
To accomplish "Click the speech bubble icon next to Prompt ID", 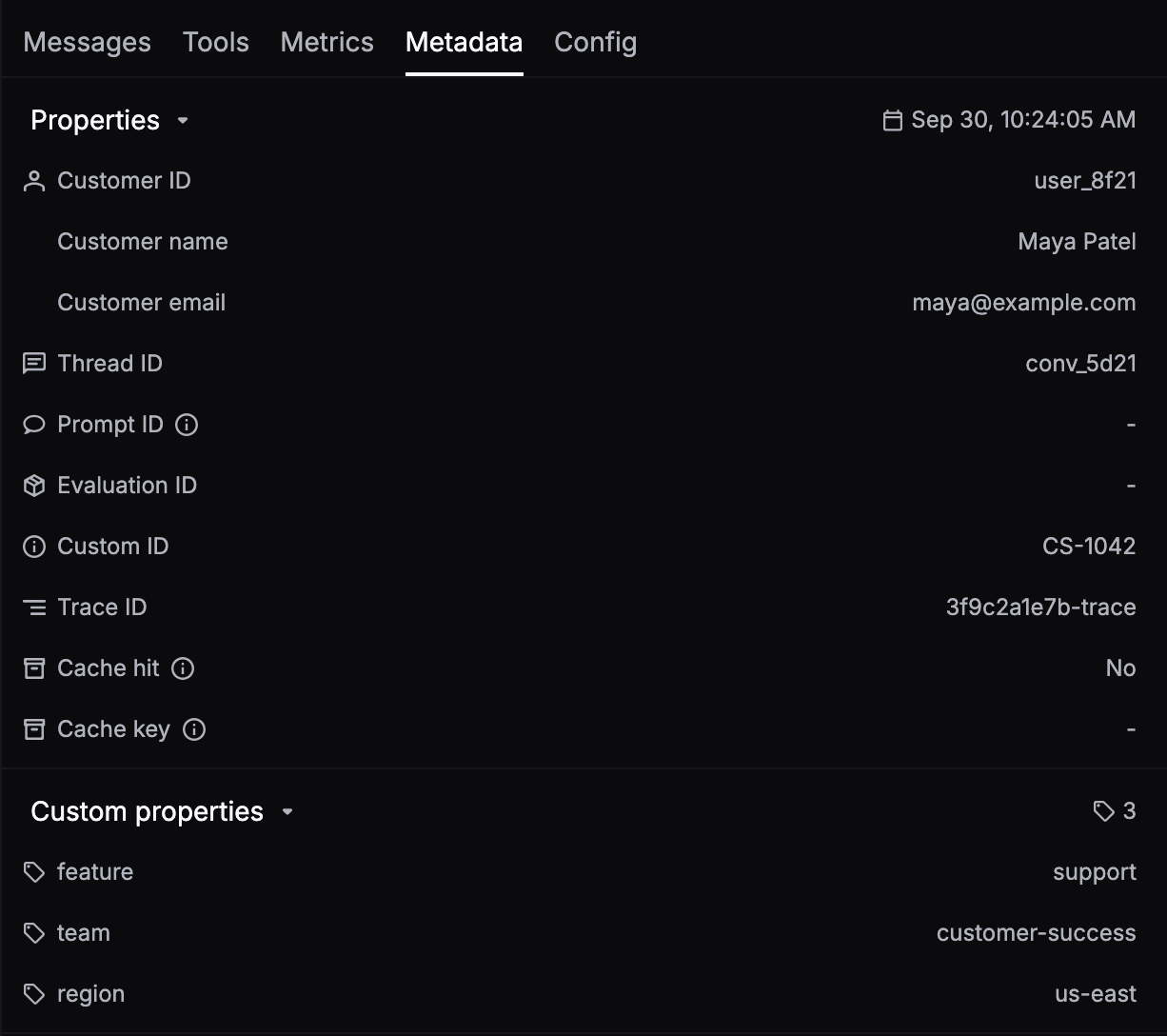I will 34,425.
